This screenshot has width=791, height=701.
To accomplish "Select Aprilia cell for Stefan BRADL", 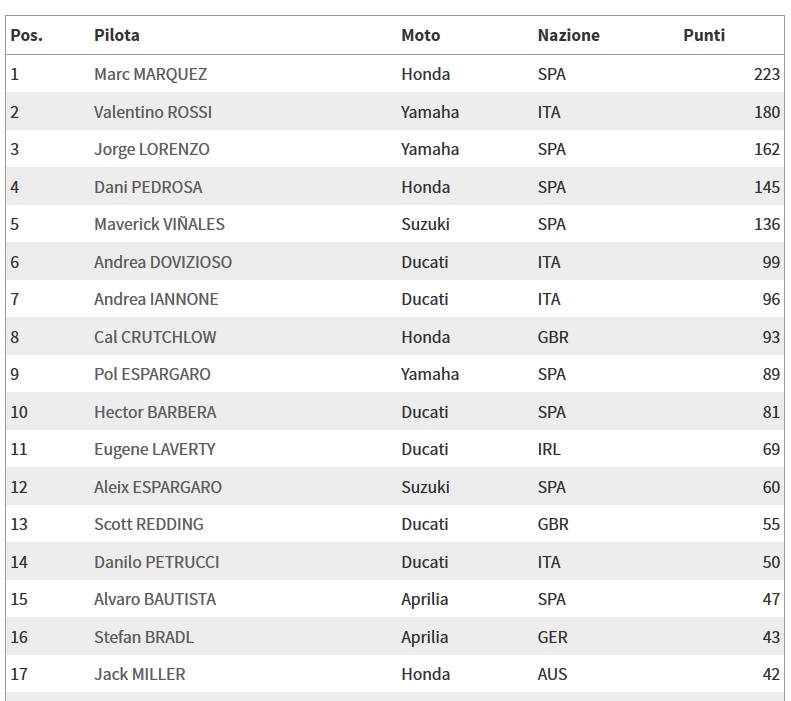I will [424, 637].
